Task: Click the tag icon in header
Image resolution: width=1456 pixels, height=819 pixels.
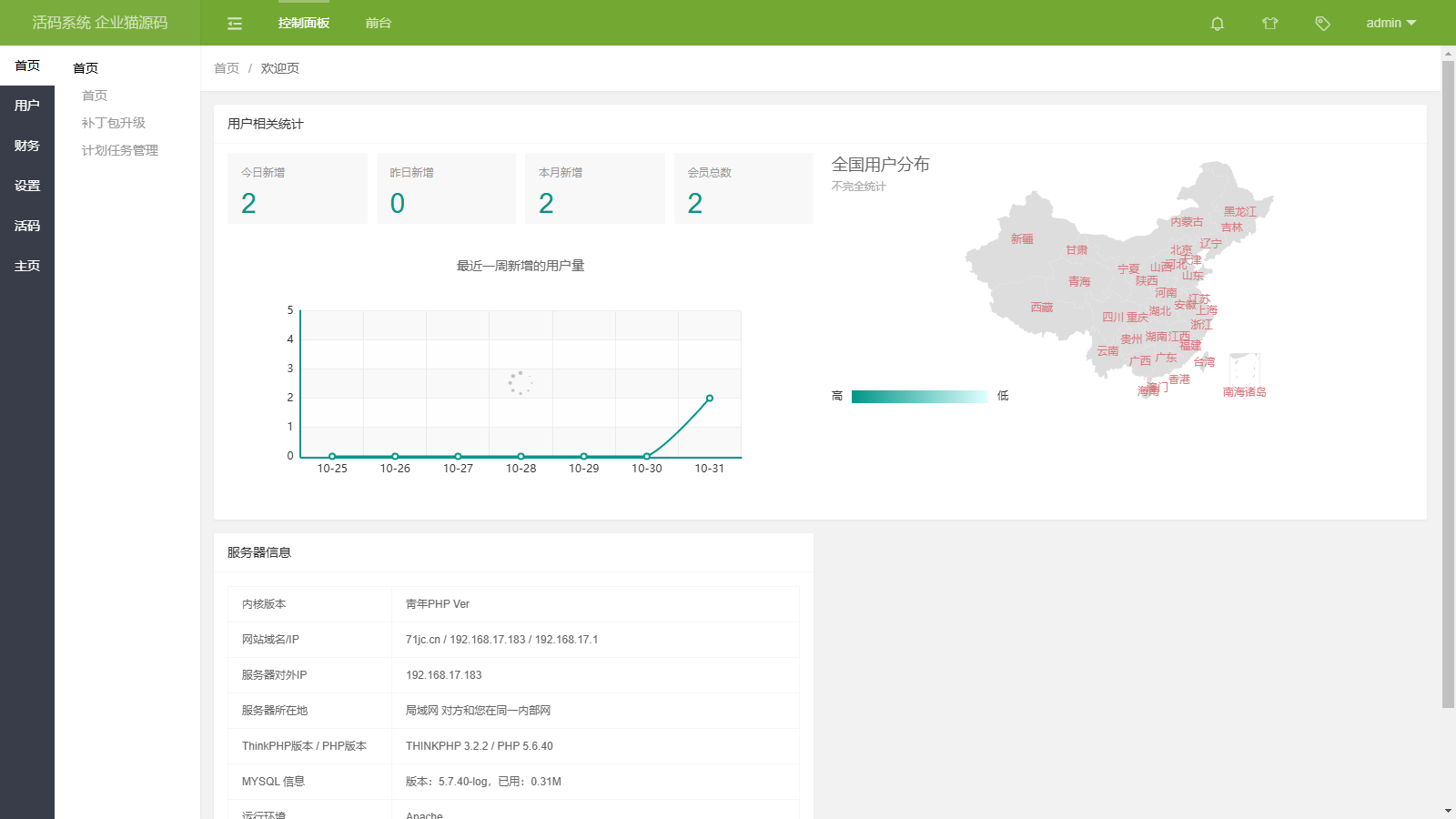Action: (1322, 24)
